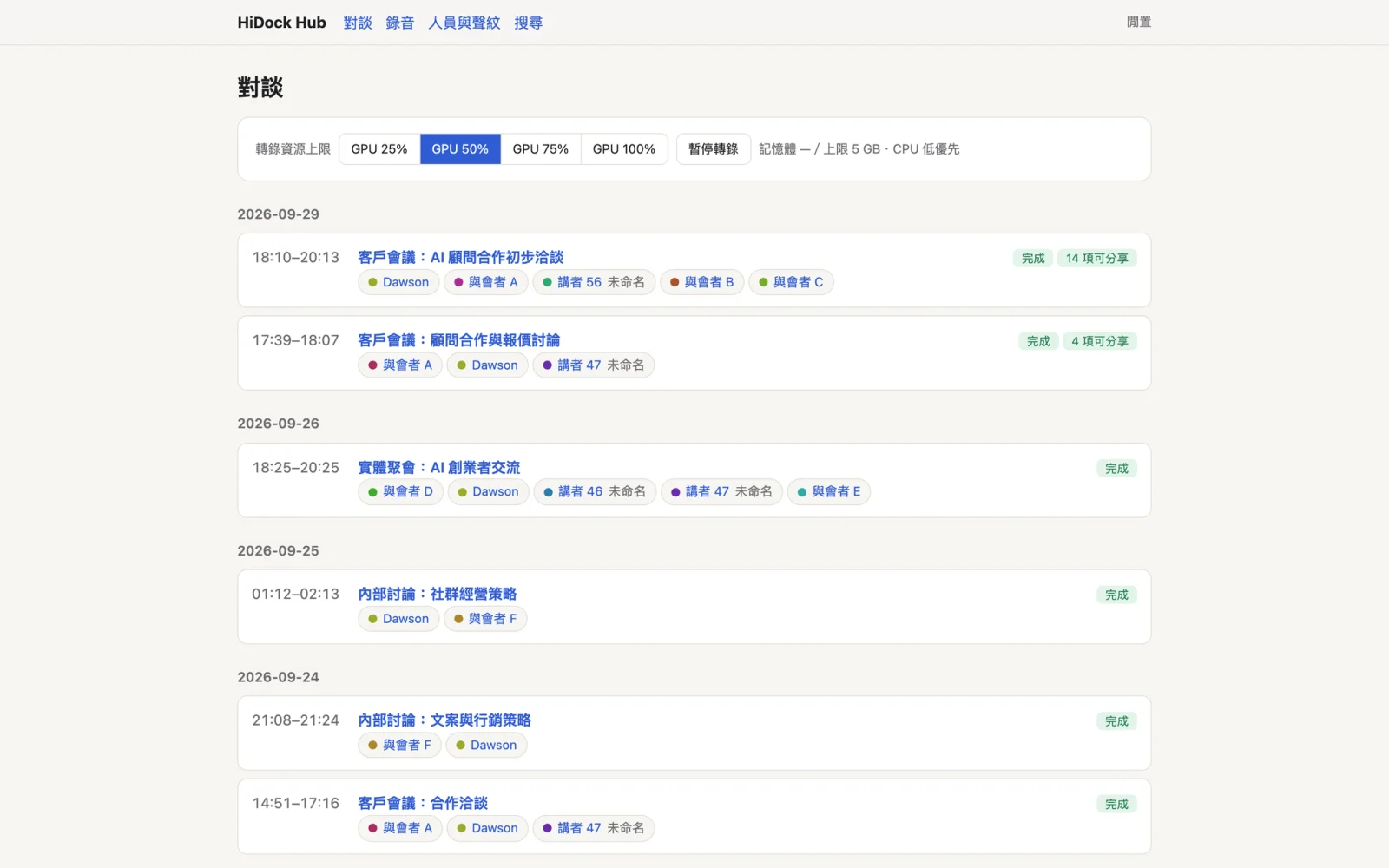Open 內部討論:社群經營策略 conversation
The image size is (1389, 868).
pos(438,594)
